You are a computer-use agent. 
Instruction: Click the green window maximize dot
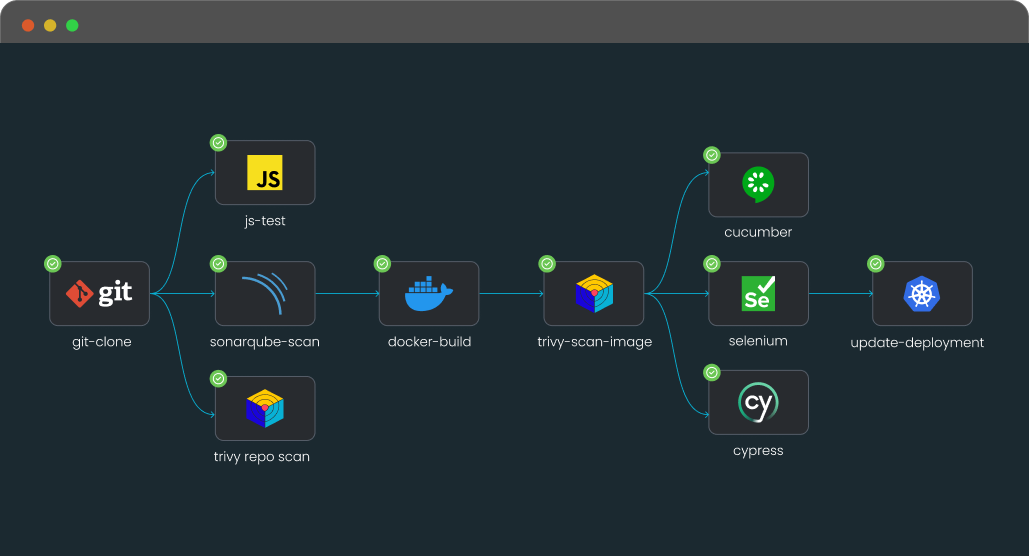[72, 25]
